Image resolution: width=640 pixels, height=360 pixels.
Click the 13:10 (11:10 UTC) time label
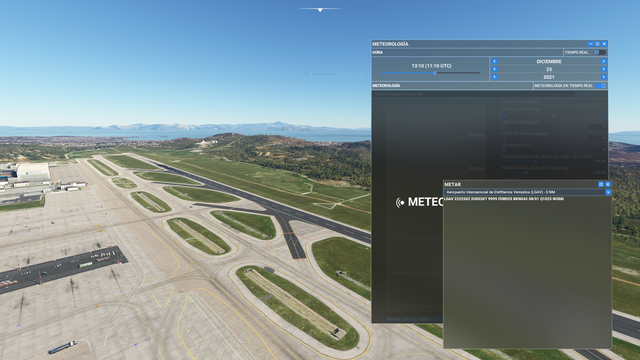(431, 66)
